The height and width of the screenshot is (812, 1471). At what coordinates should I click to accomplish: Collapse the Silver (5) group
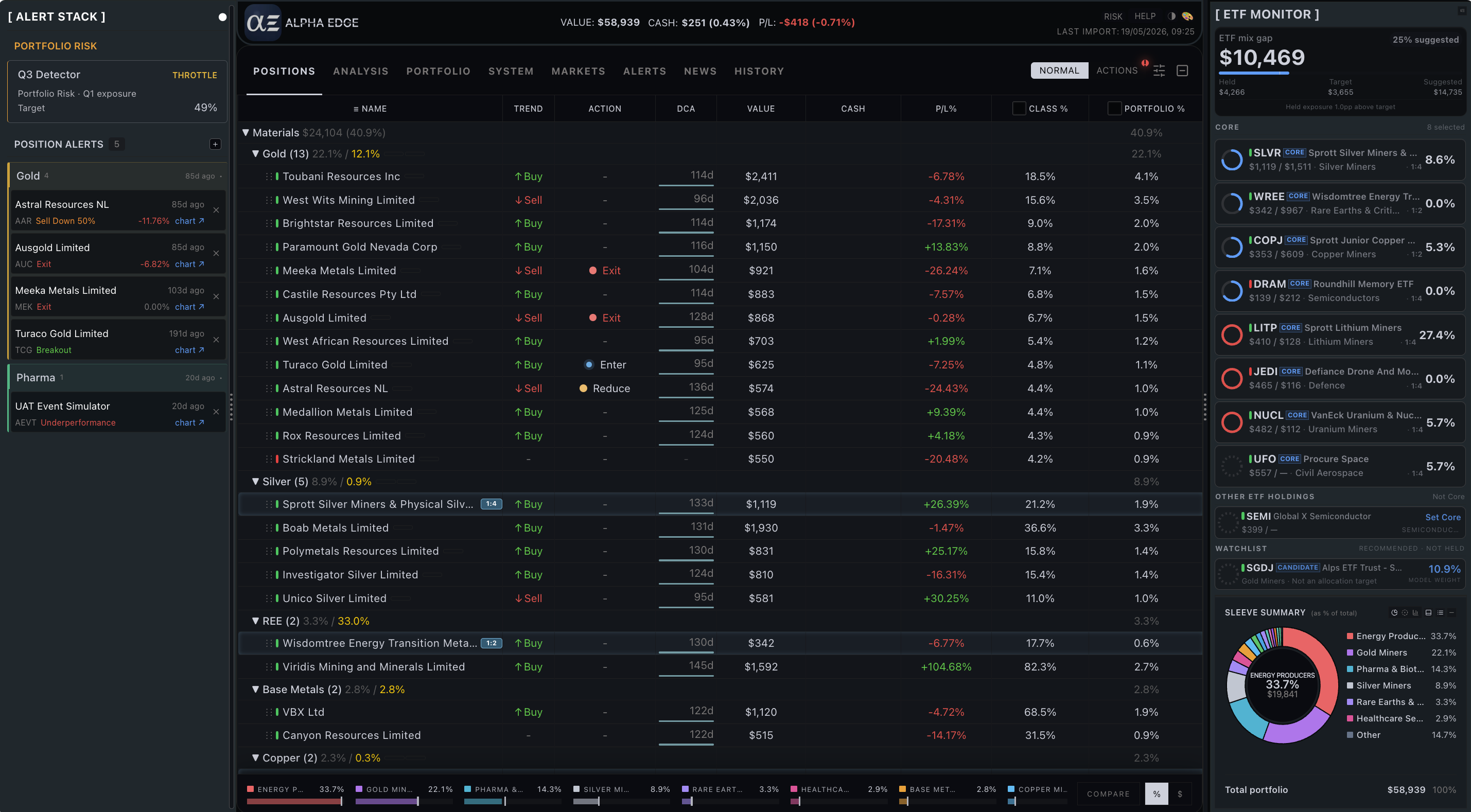[x=255, y=481]
